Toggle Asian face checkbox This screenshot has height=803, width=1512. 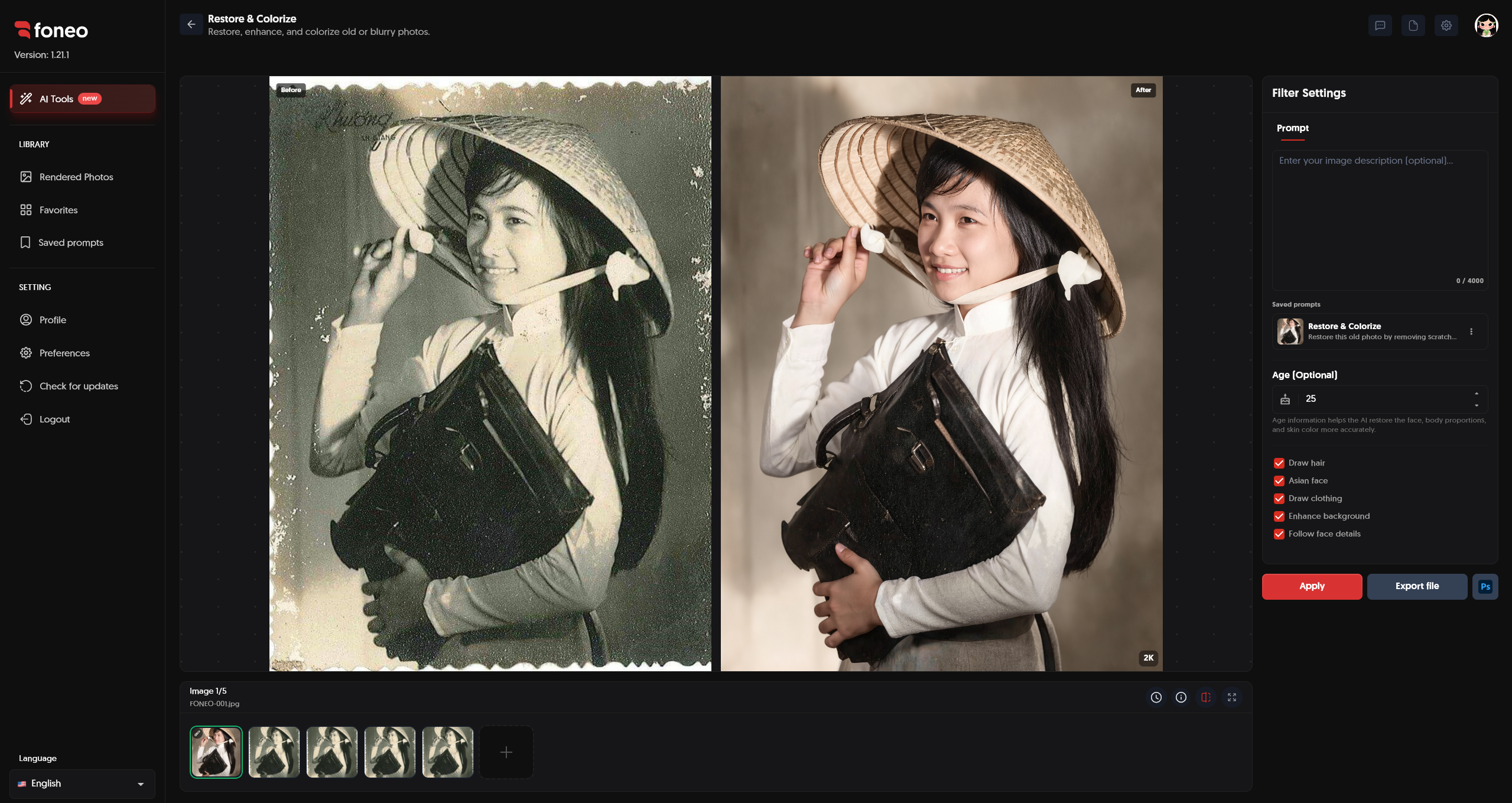(x=1279, y=481)
